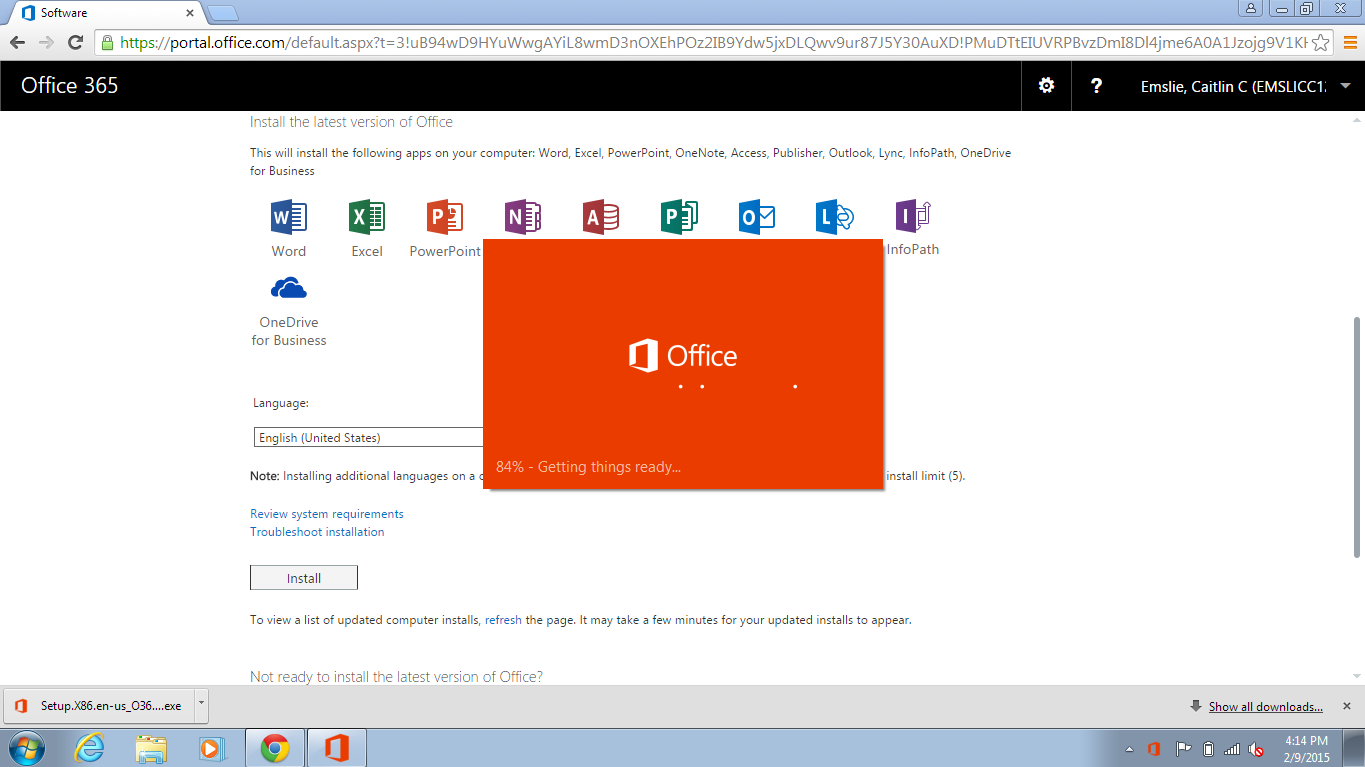Close the downloads bar
This screenshot has width=1365, height=767.
click(x=1346, y=705)
